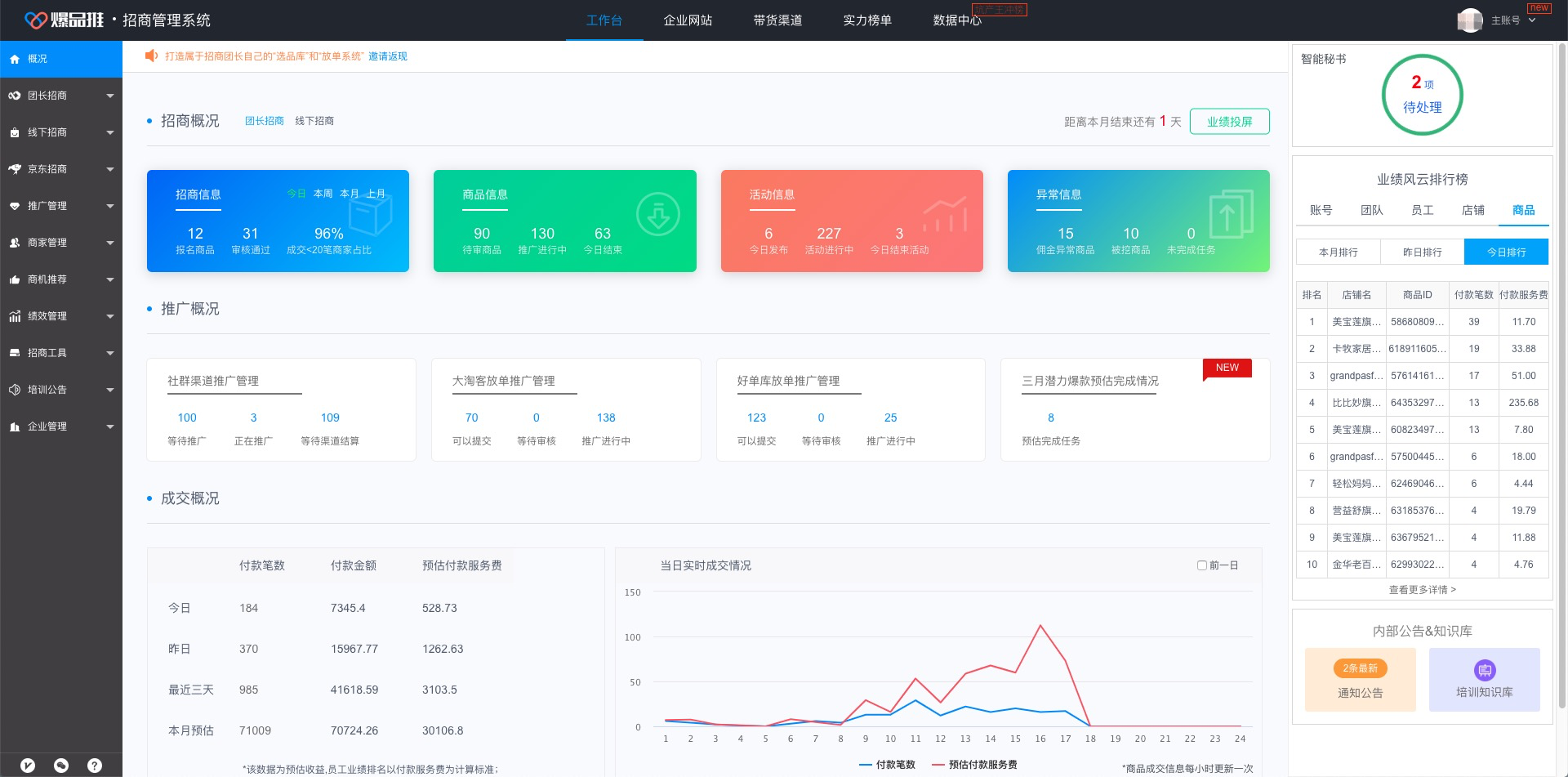
Task: Enable the 前一日 checkbox
Action: click(x=1201, y=565)
